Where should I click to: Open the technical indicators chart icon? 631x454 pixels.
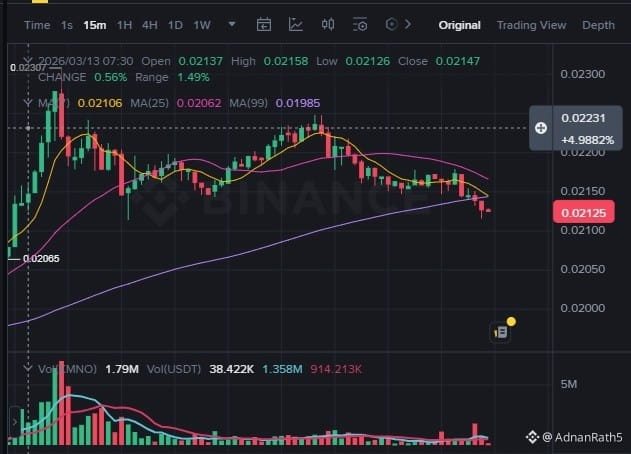[x=296, y=25]
